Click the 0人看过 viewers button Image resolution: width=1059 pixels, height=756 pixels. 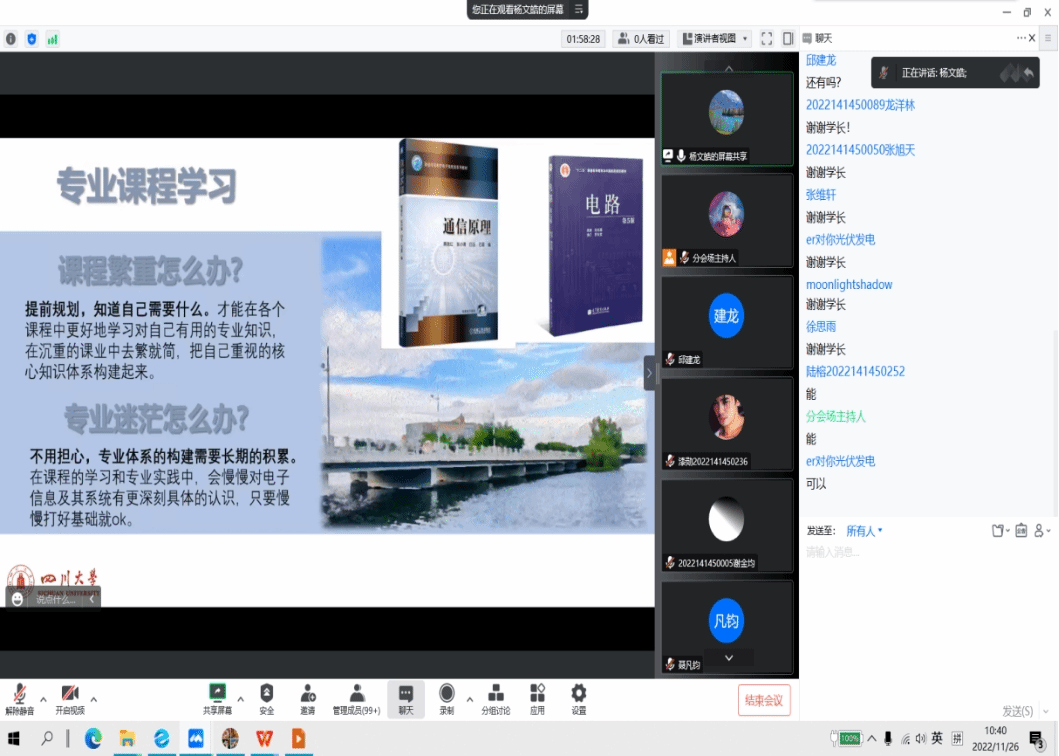pyautogui.click(x=641, y=38)
